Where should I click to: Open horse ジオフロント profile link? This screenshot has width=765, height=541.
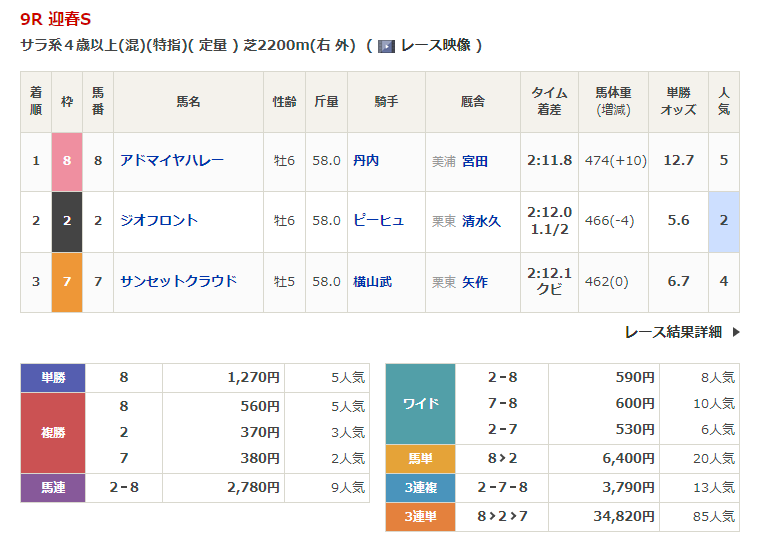pos(159,220)
